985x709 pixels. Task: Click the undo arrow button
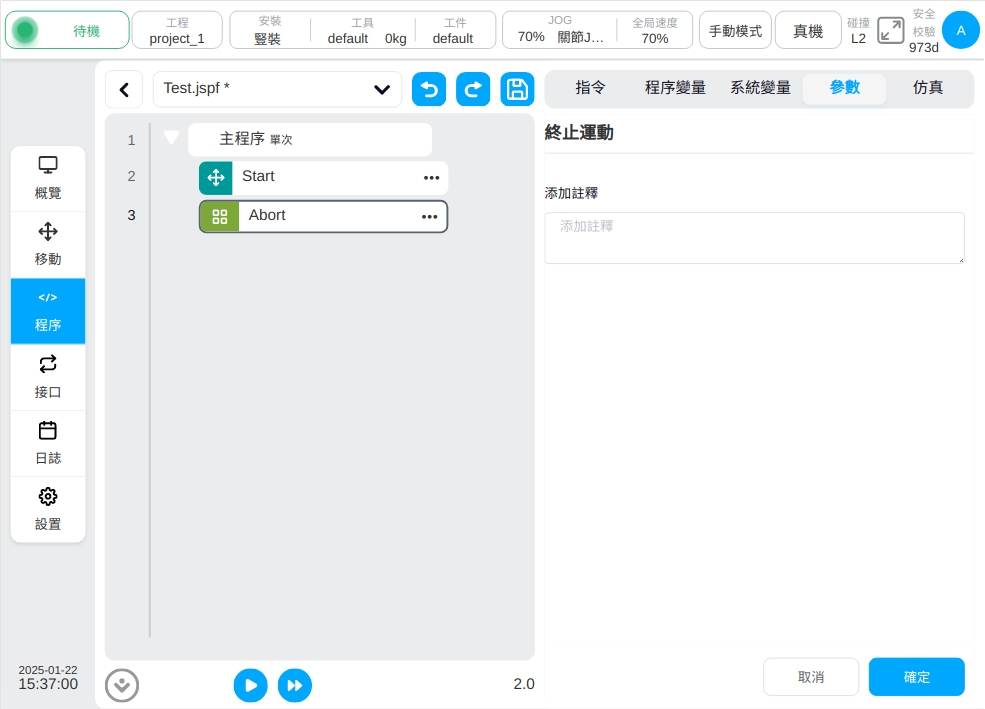click(x=429, y=89)
